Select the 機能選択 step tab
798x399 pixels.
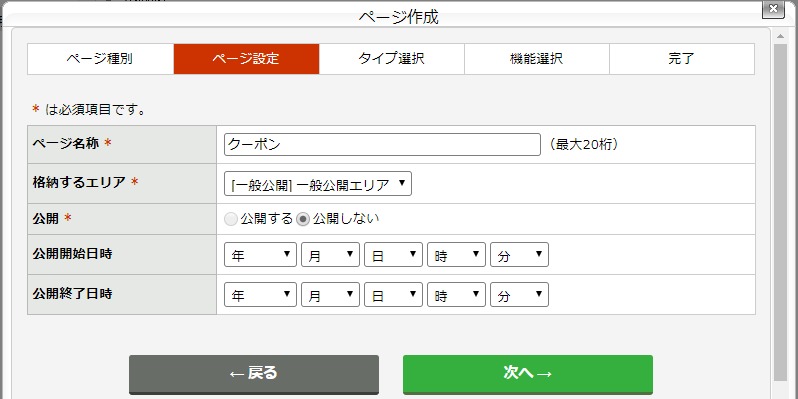[537, 59]
